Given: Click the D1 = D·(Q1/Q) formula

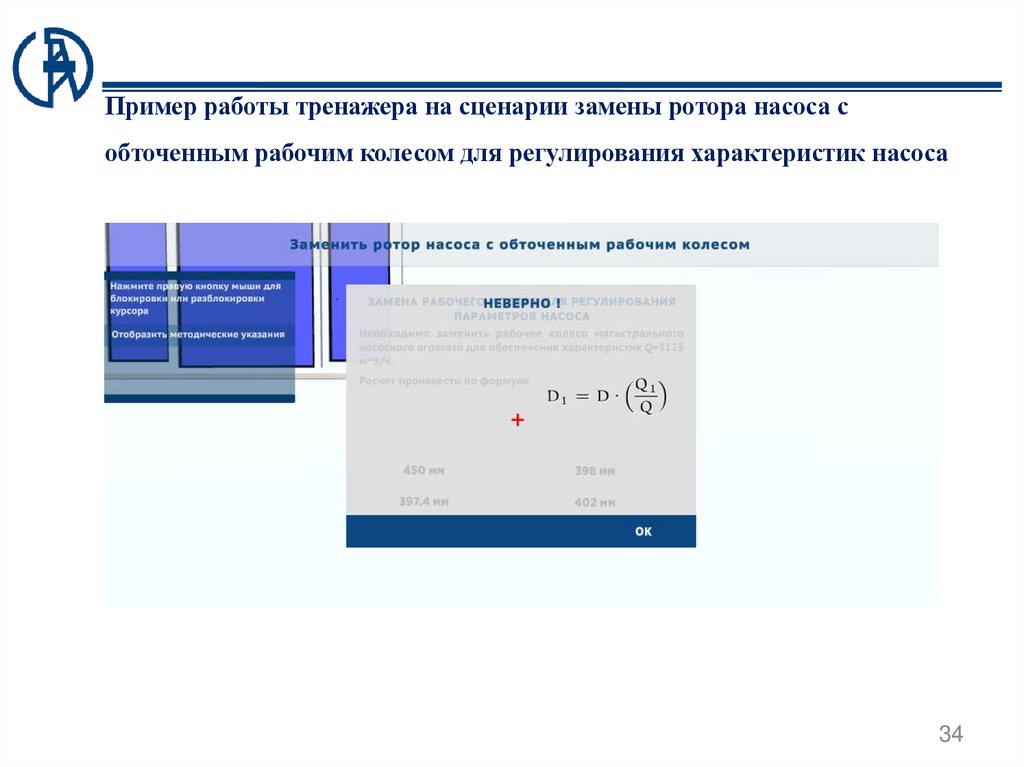Looking at the screenshot, I should 607,396.
